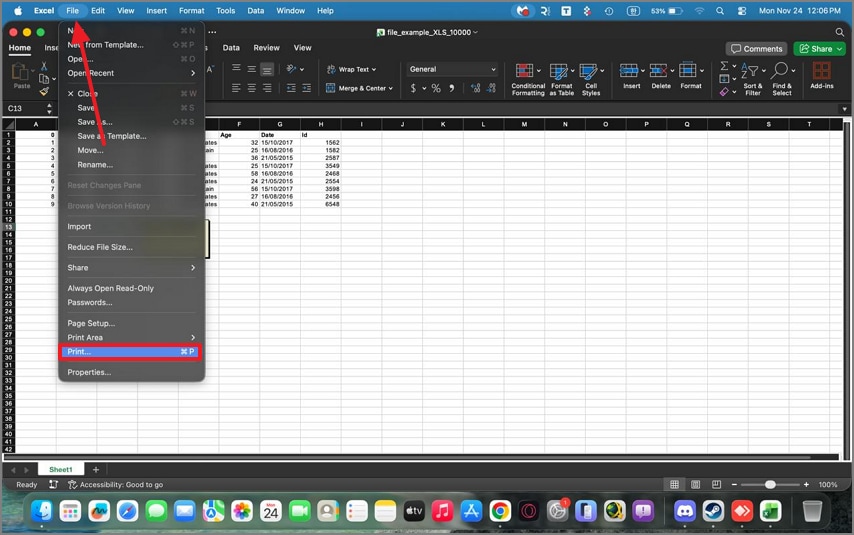Click the Format Painter brush icon
This screenshot has width=854, height=535.
[x=44, y=91]
